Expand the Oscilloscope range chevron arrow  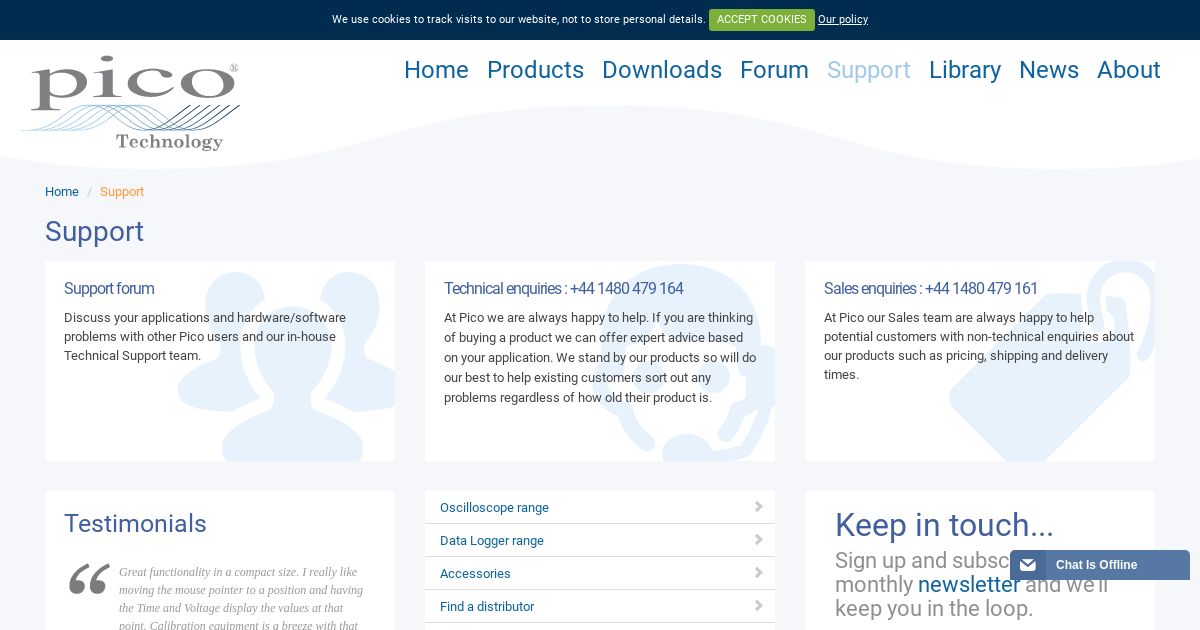(759, 507)
